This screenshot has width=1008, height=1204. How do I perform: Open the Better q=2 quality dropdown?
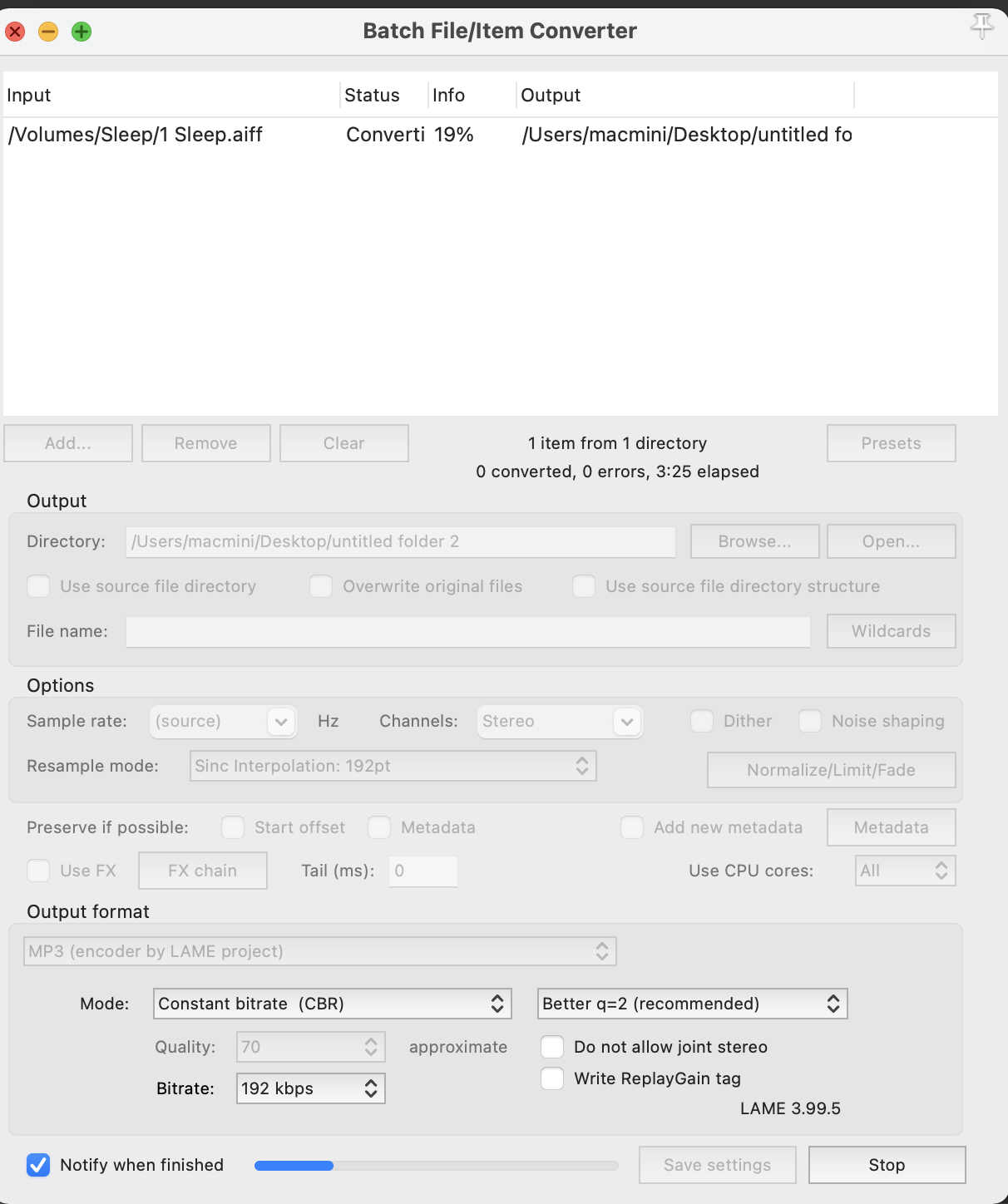pyautogui.click(x=692, y=1004)
